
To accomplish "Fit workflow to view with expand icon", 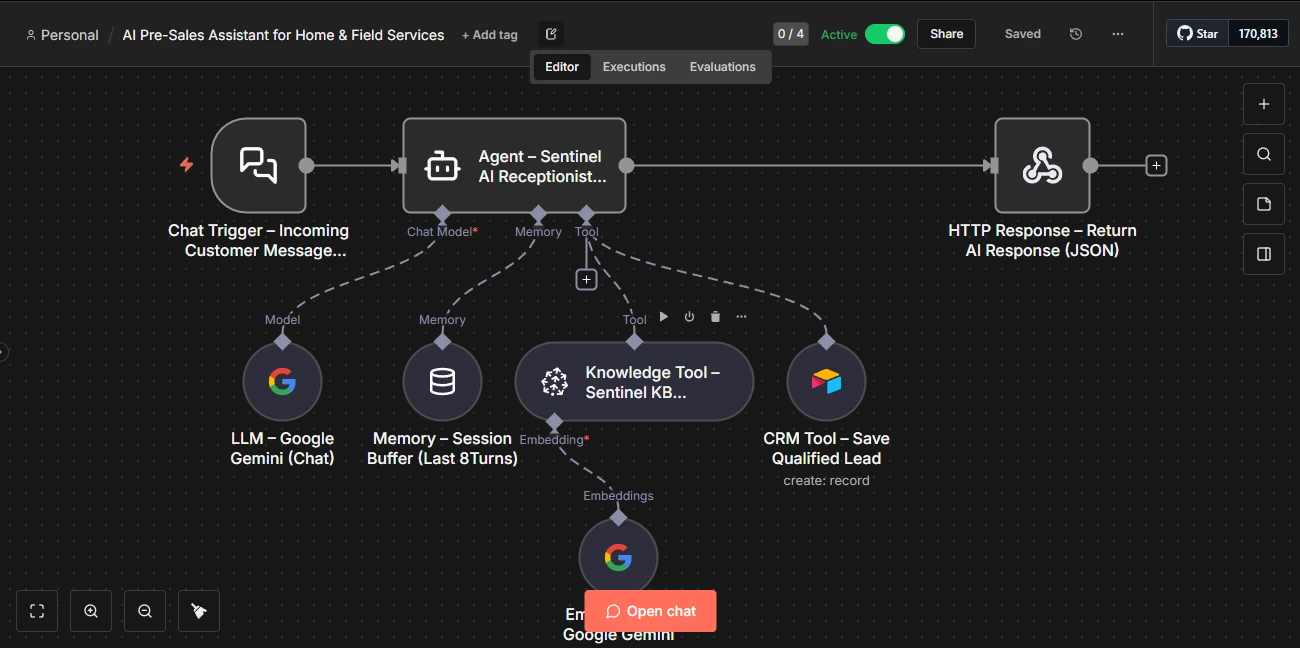I will 36,610.
